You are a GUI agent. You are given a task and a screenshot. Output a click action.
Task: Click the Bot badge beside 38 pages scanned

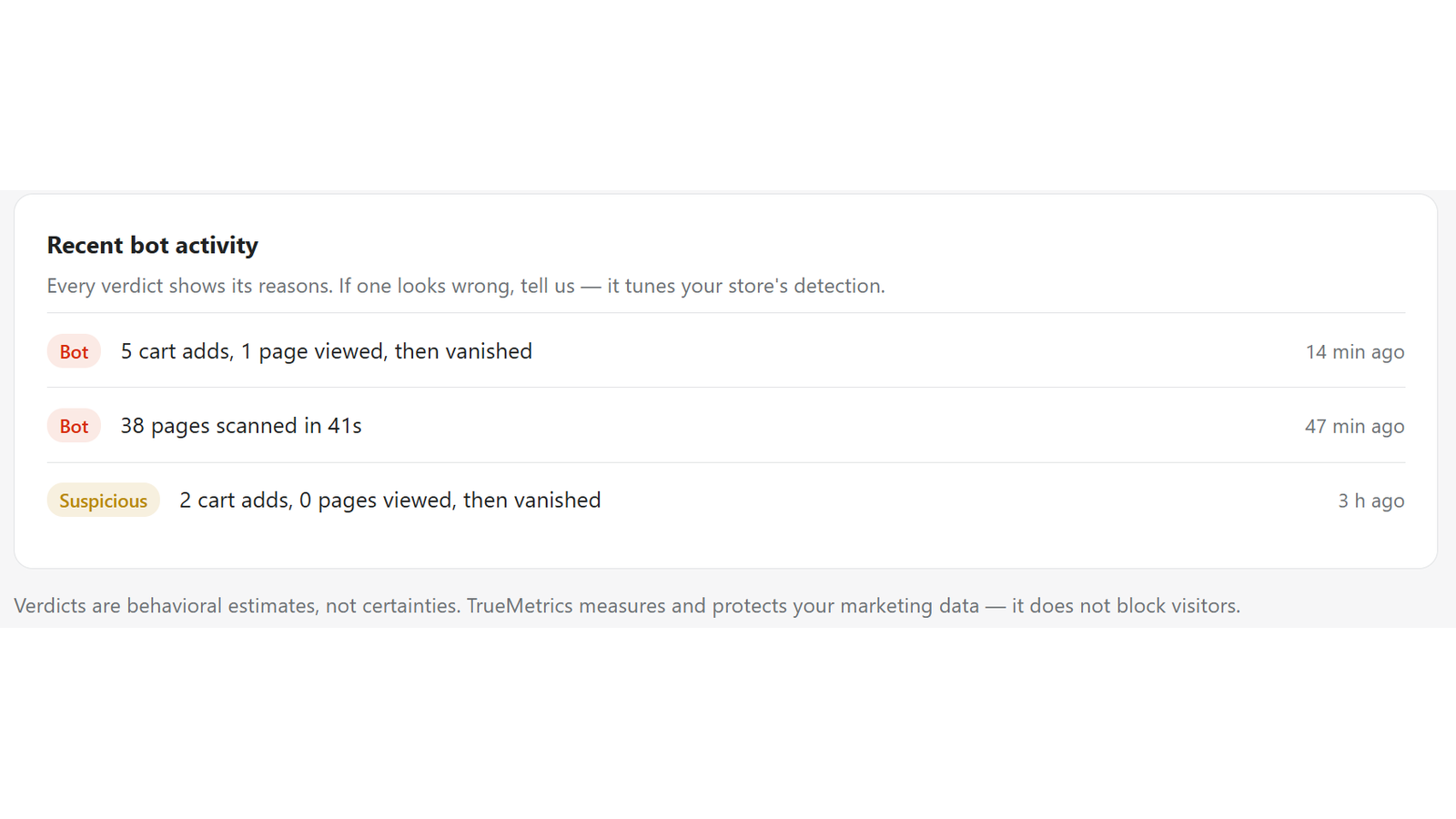[x=74, y=426]
